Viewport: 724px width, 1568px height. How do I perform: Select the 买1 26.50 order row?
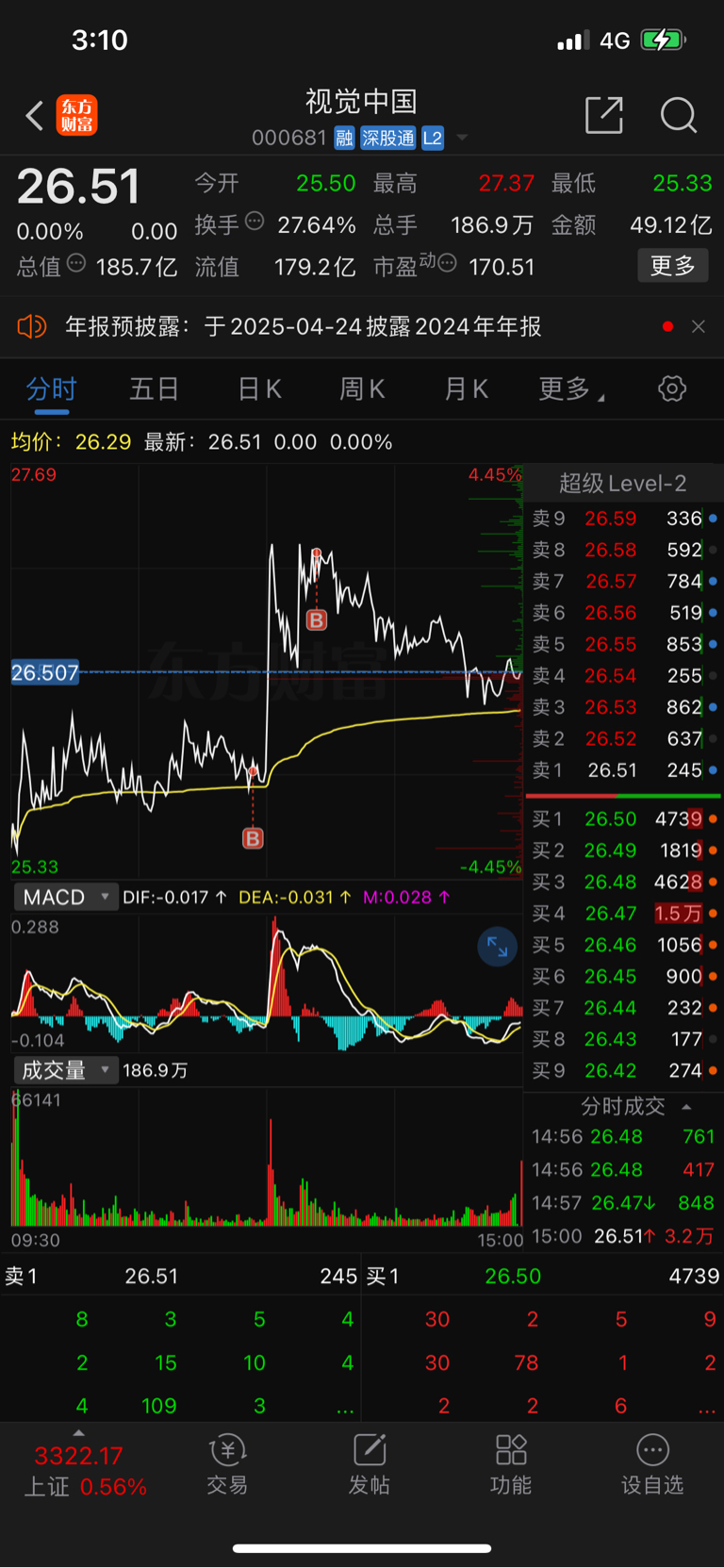623,818
